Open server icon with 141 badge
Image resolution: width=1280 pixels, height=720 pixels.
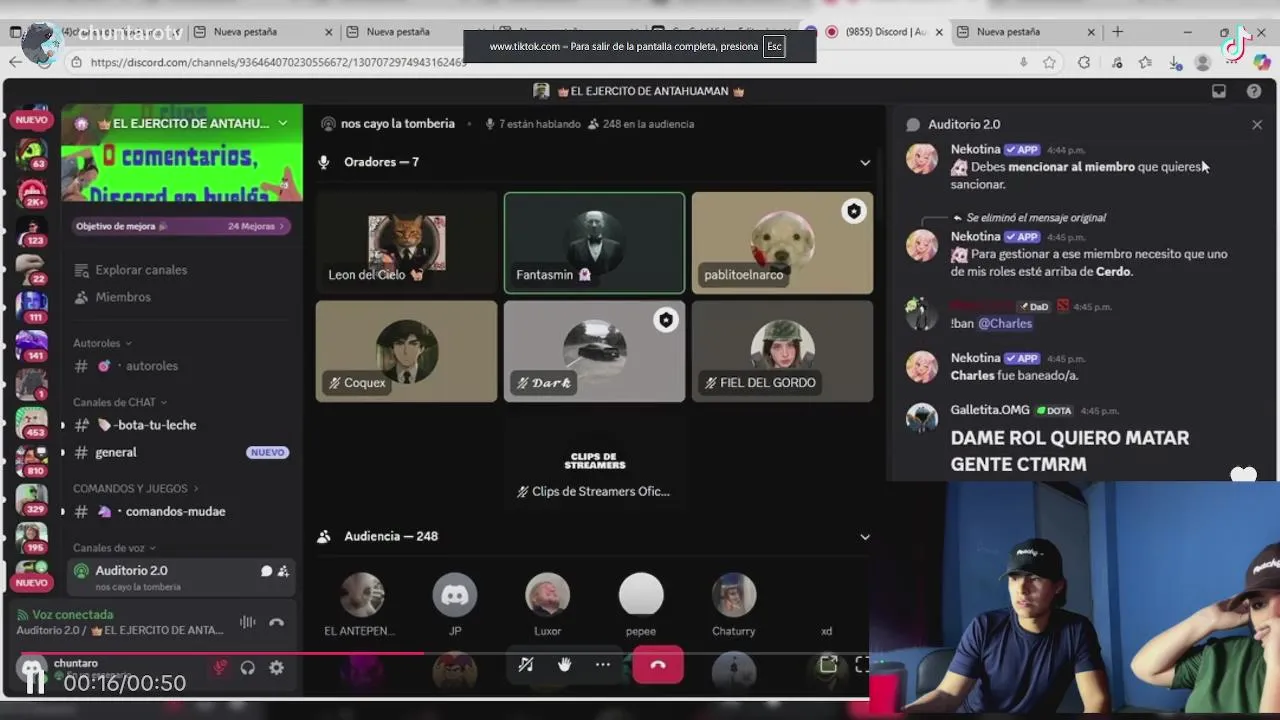click(31, 345)
